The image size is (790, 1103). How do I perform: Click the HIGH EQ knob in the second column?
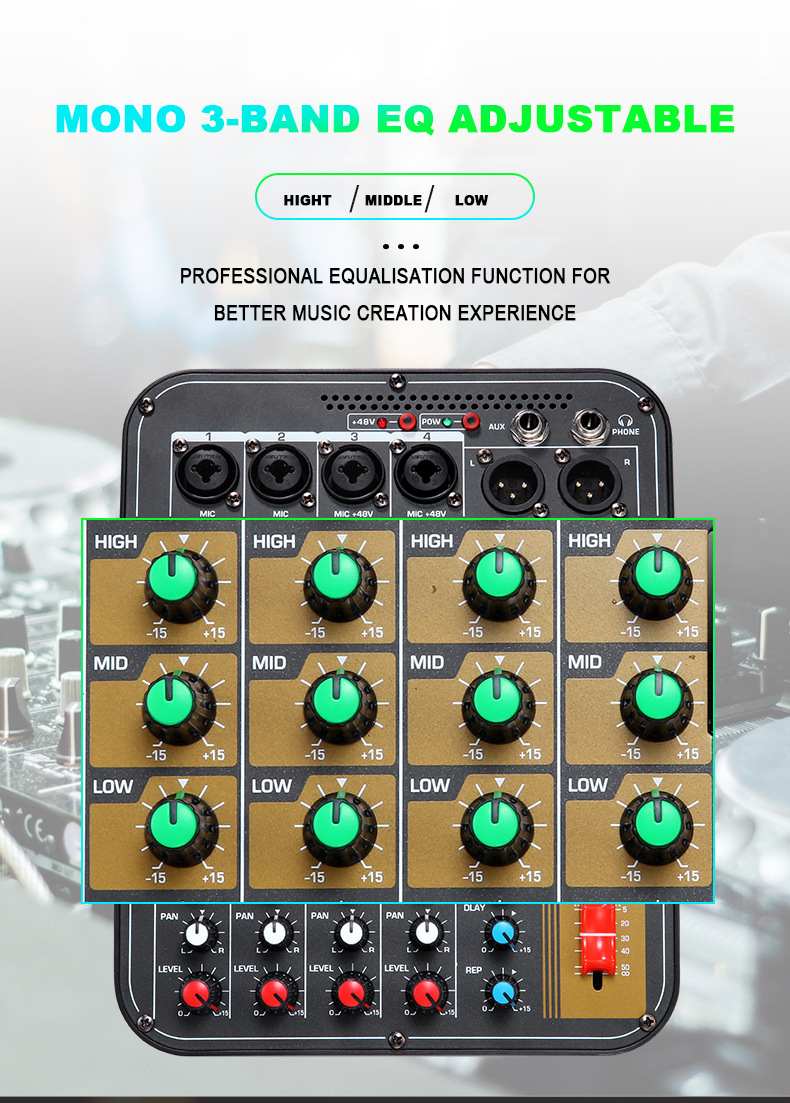340,585
